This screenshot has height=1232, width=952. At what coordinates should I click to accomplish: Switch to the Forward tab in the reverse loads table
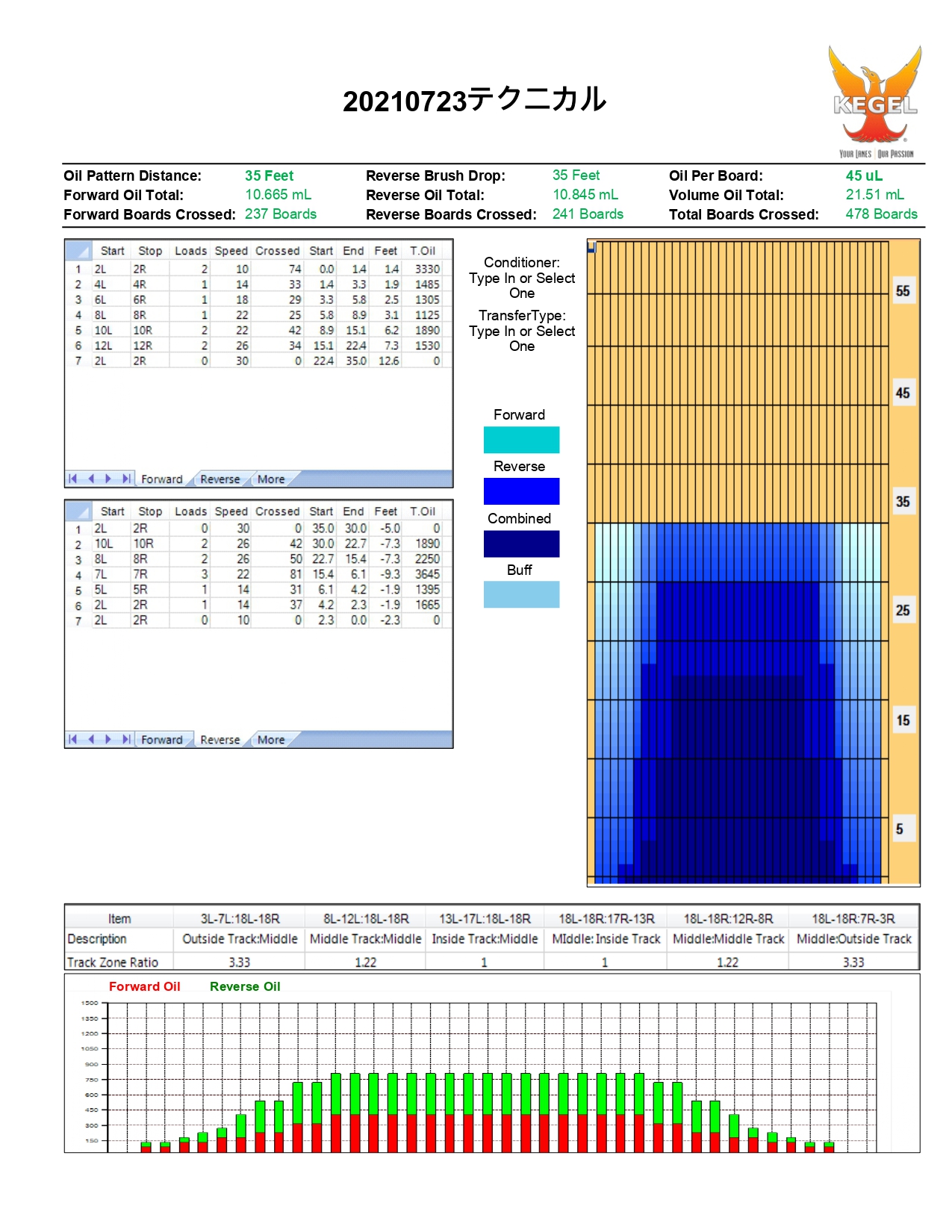tap(162, 740)
